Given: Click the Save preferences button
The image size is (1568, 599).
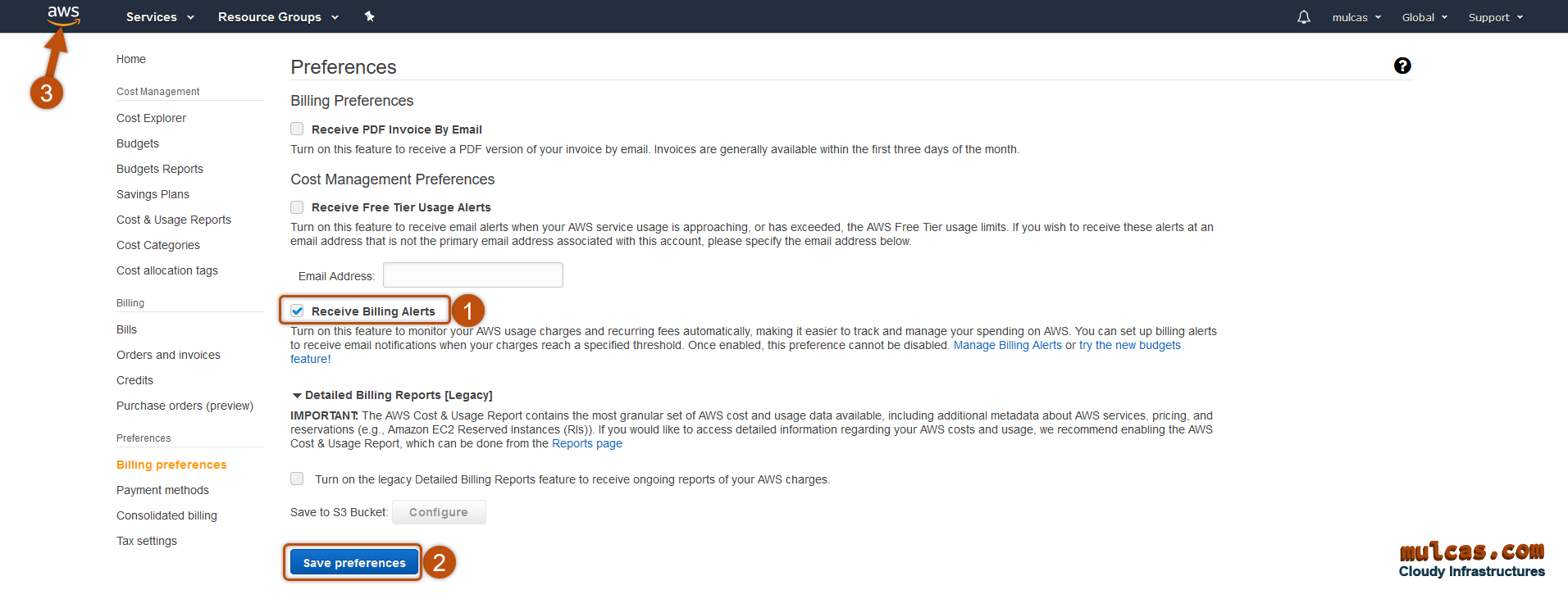Looking at the screenshot, I should coord(353,563).
